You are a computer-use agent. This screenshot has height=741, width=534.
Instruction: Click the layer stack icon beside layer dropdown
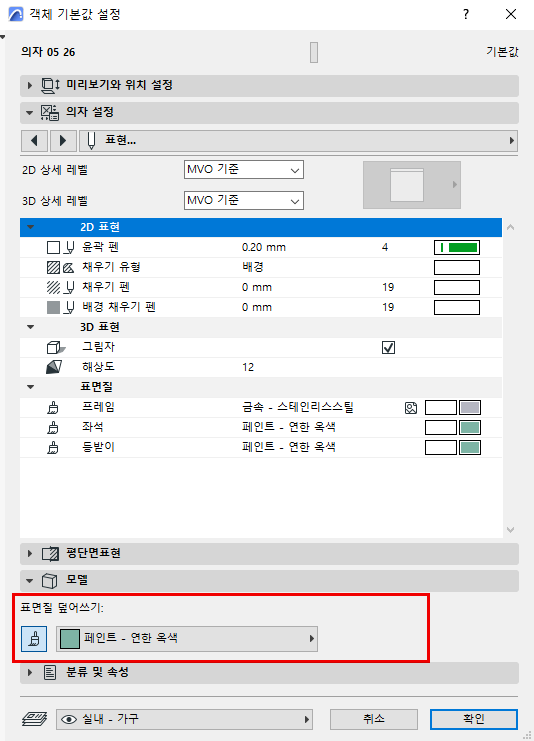pos(34,719)
